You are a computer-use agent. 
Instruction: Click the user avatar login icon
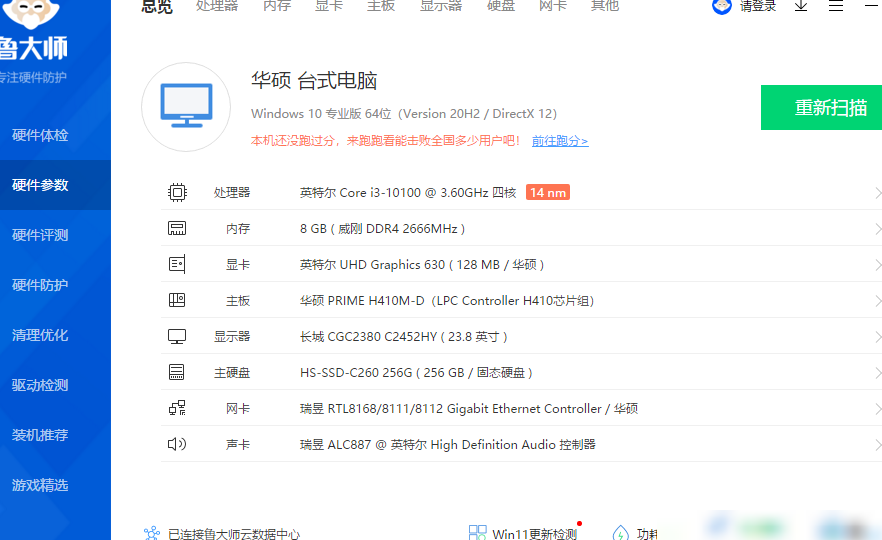pyautogui.click(x=722, y=6)
